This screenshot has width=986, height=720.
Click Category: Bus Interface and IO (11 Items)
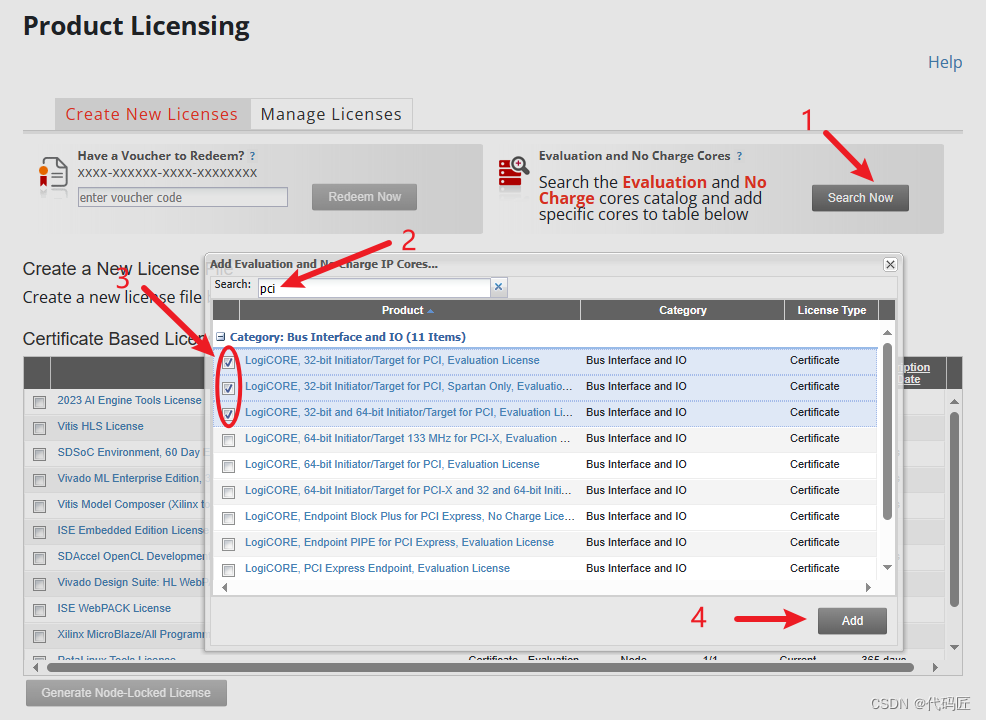(348, 337)
